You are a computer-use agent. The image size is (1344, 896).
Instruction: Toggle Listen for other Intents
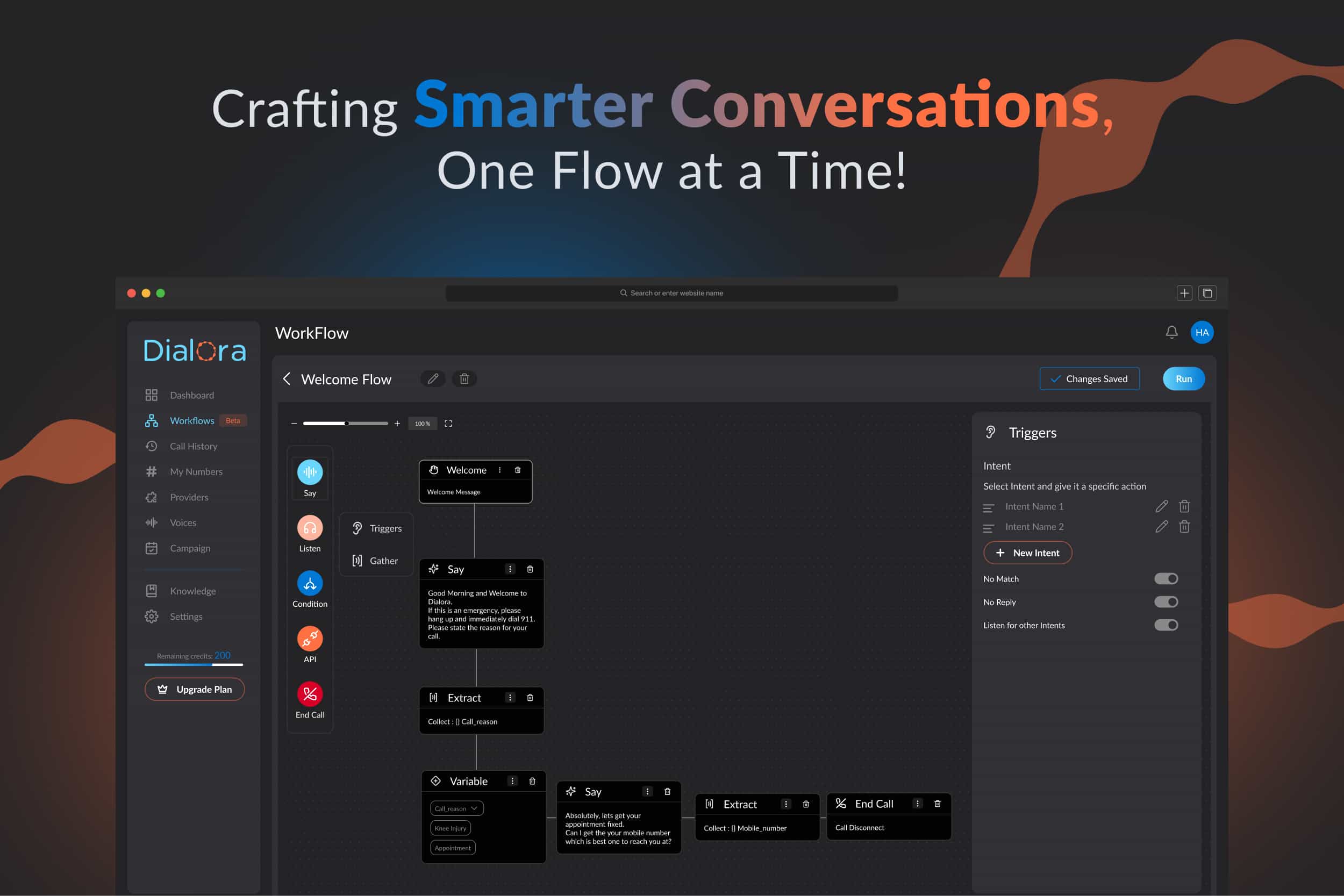coord(1166,625)
